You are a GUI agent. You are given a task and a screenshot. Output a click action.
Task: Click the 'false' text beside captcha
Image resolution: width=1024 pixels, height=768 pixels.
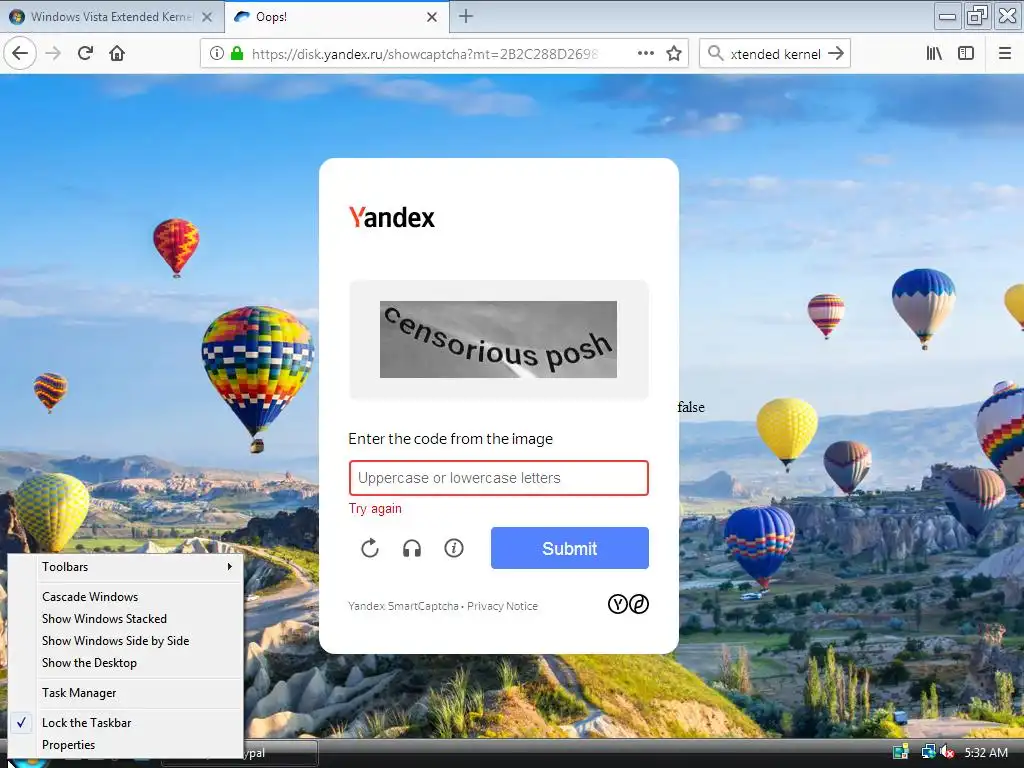(x=691, y=407)
